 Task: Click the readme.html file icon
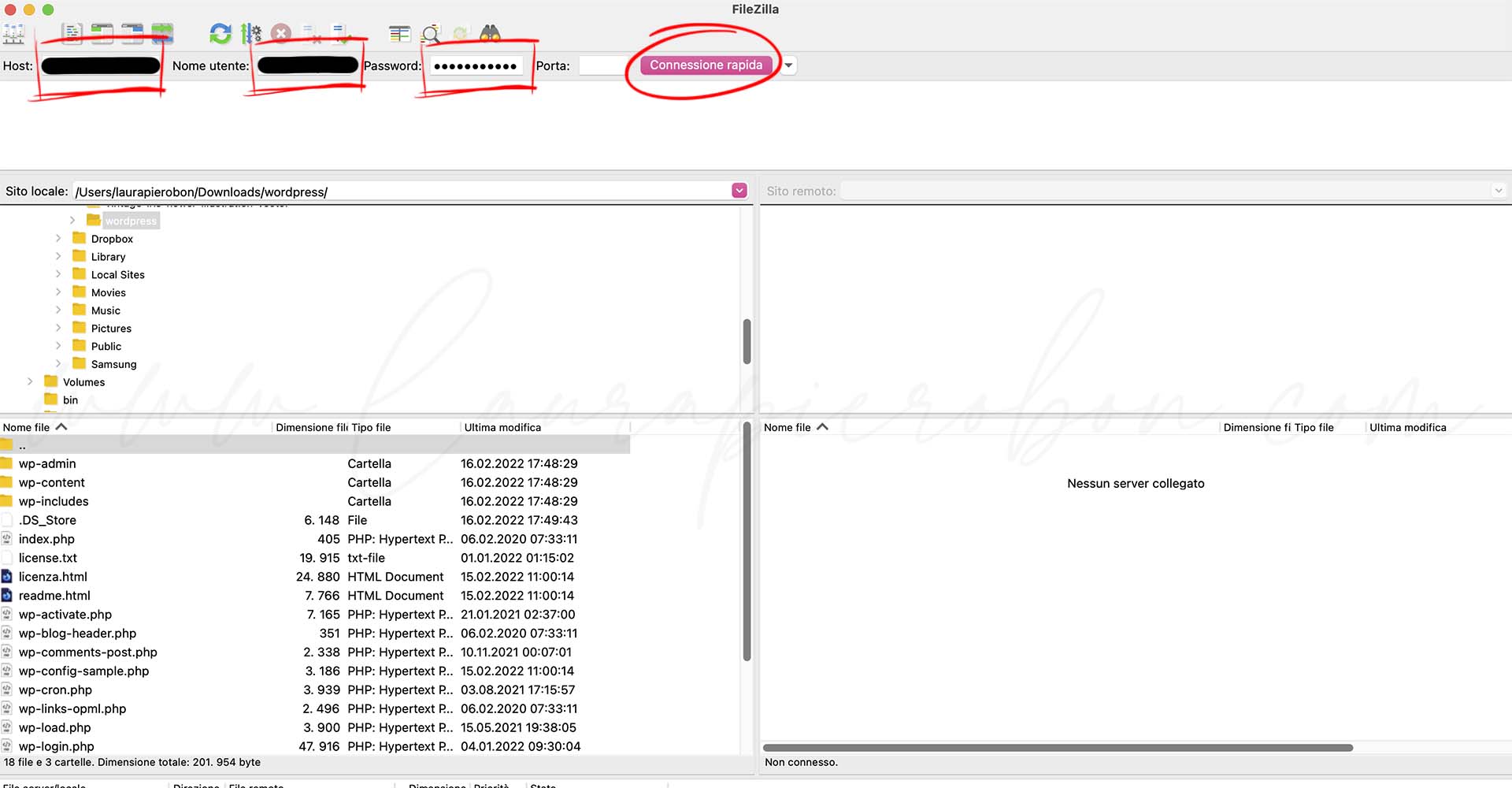coord(6,596)
